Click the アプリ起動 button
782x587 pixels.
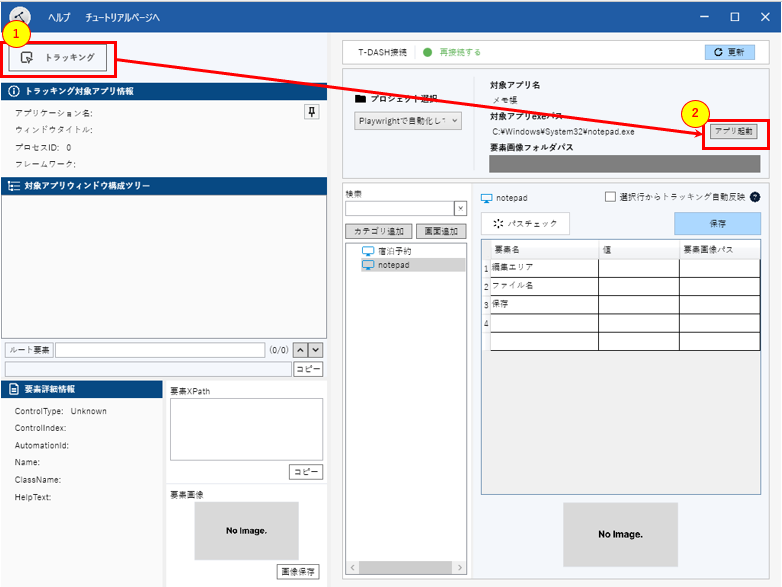tap(733, 131)
